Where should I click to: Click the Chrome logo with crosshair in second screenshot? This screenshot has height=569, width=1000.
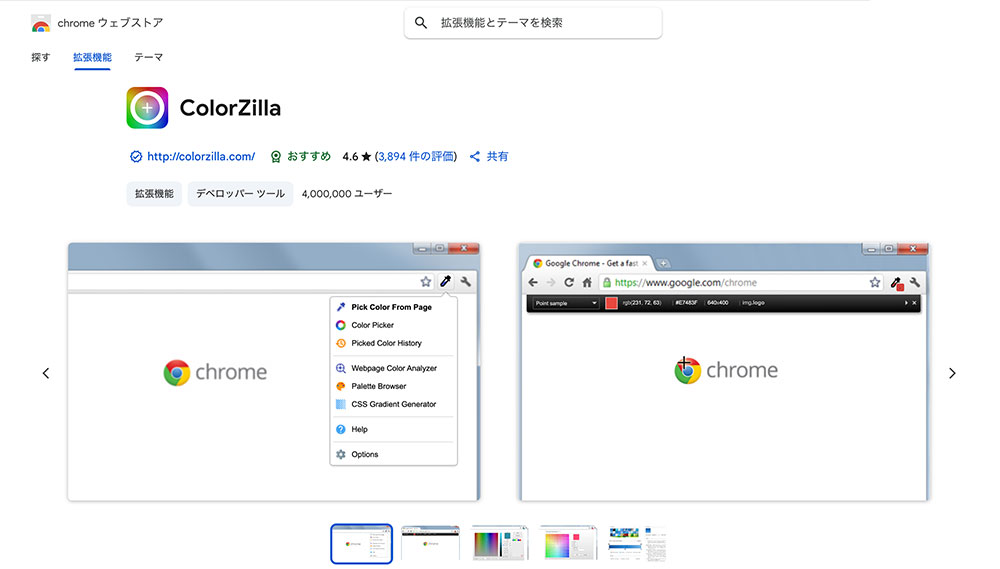(688, 370)
